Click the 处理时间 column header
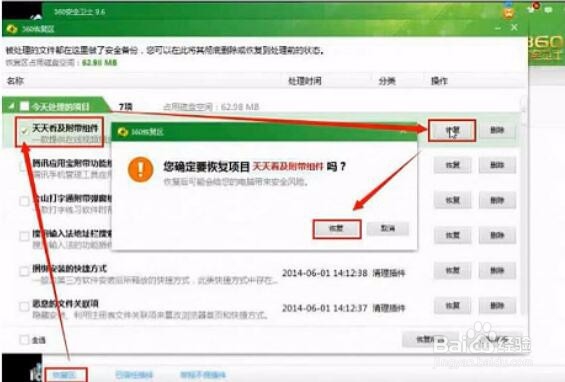Image resolution: width=565 pixels, height=382 pixels. (304, 81)
